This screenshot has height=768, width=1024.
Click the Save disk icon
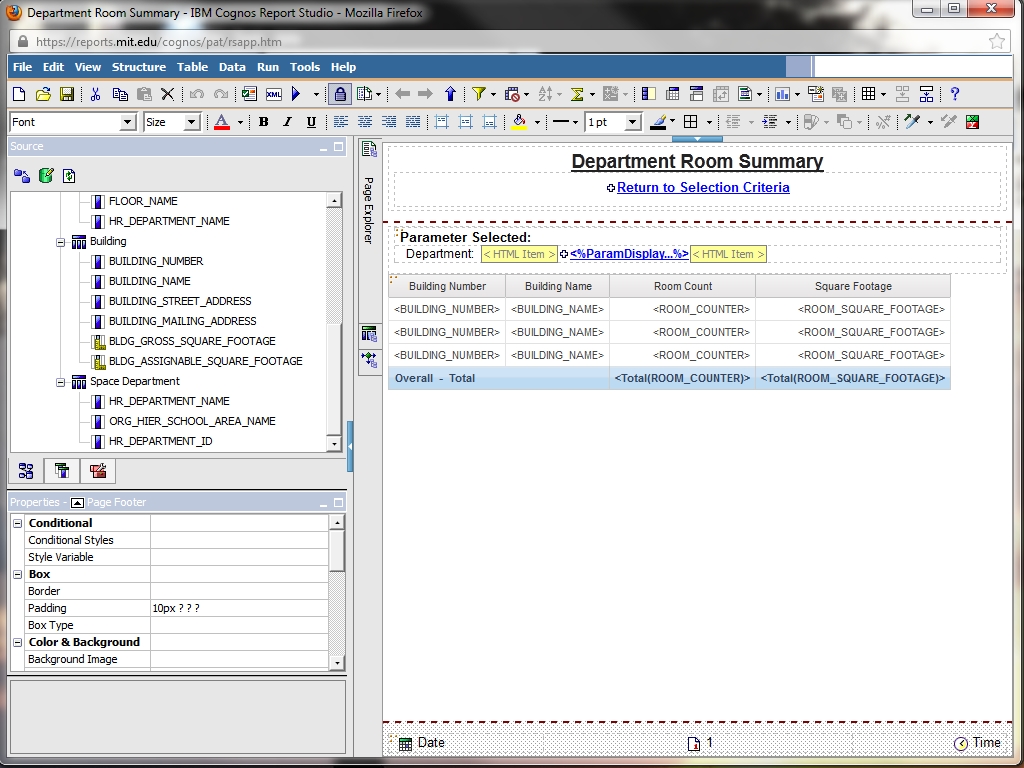[x=67, y=94]
